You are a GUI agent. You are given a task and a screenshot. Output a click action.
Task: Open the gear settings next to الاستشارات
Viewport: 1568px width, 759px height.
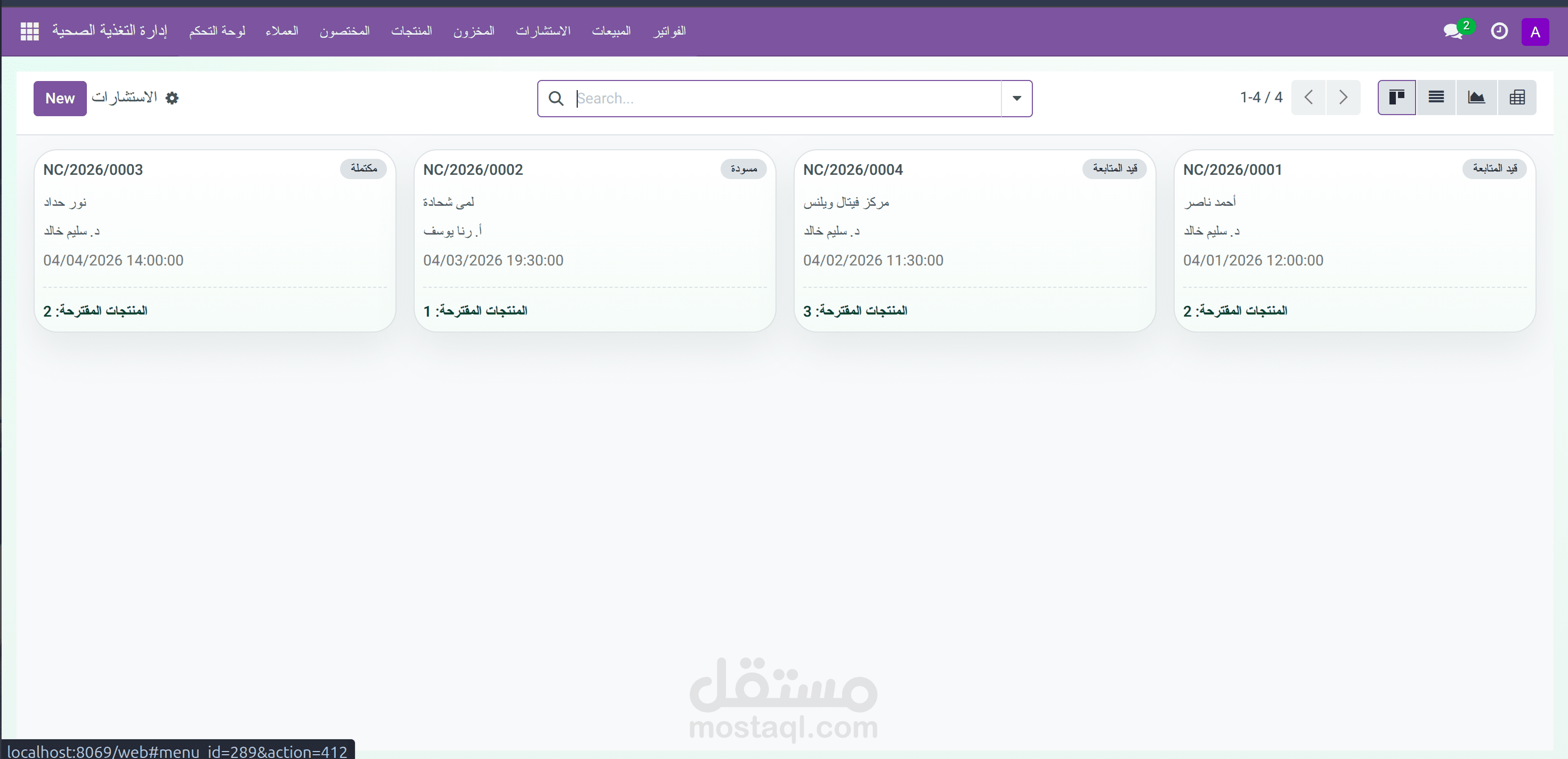[172, 98]
